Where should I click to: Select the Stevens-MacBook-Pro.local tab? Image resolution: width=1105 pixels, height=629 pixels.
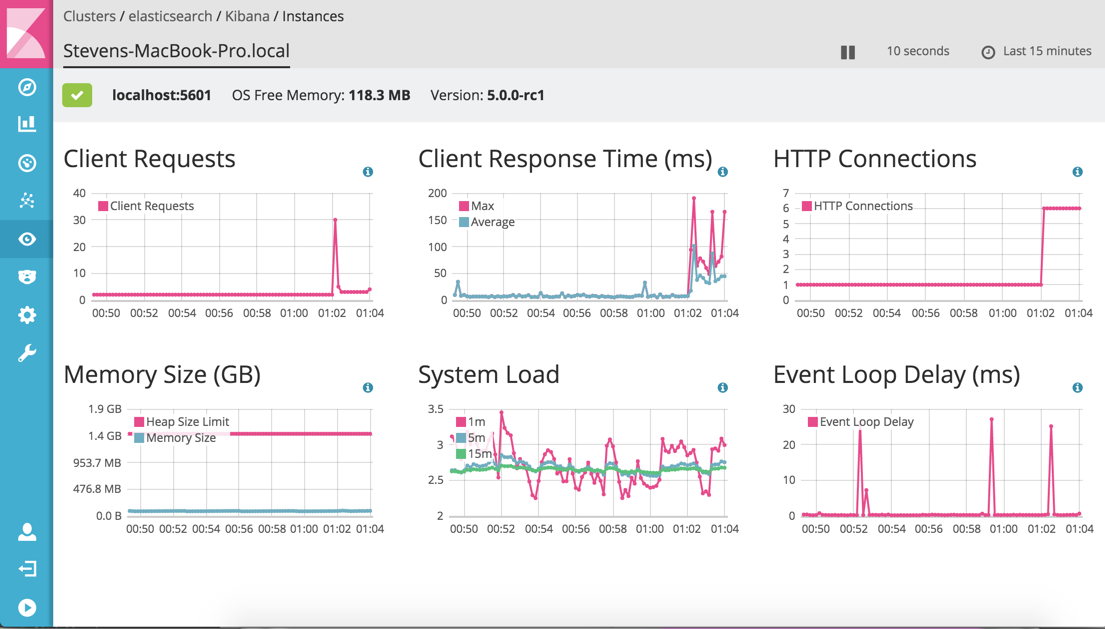(x=176, y=51)
